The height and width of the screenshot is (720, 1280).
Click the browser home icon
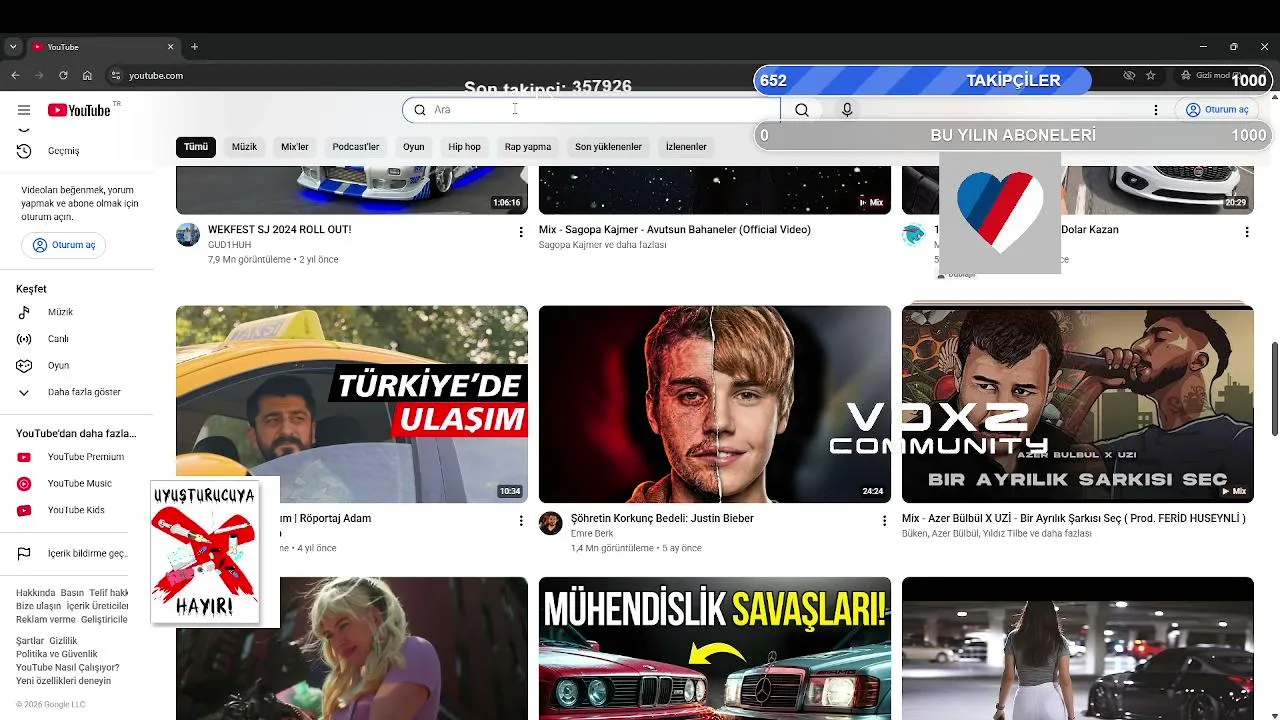point(87,75)
